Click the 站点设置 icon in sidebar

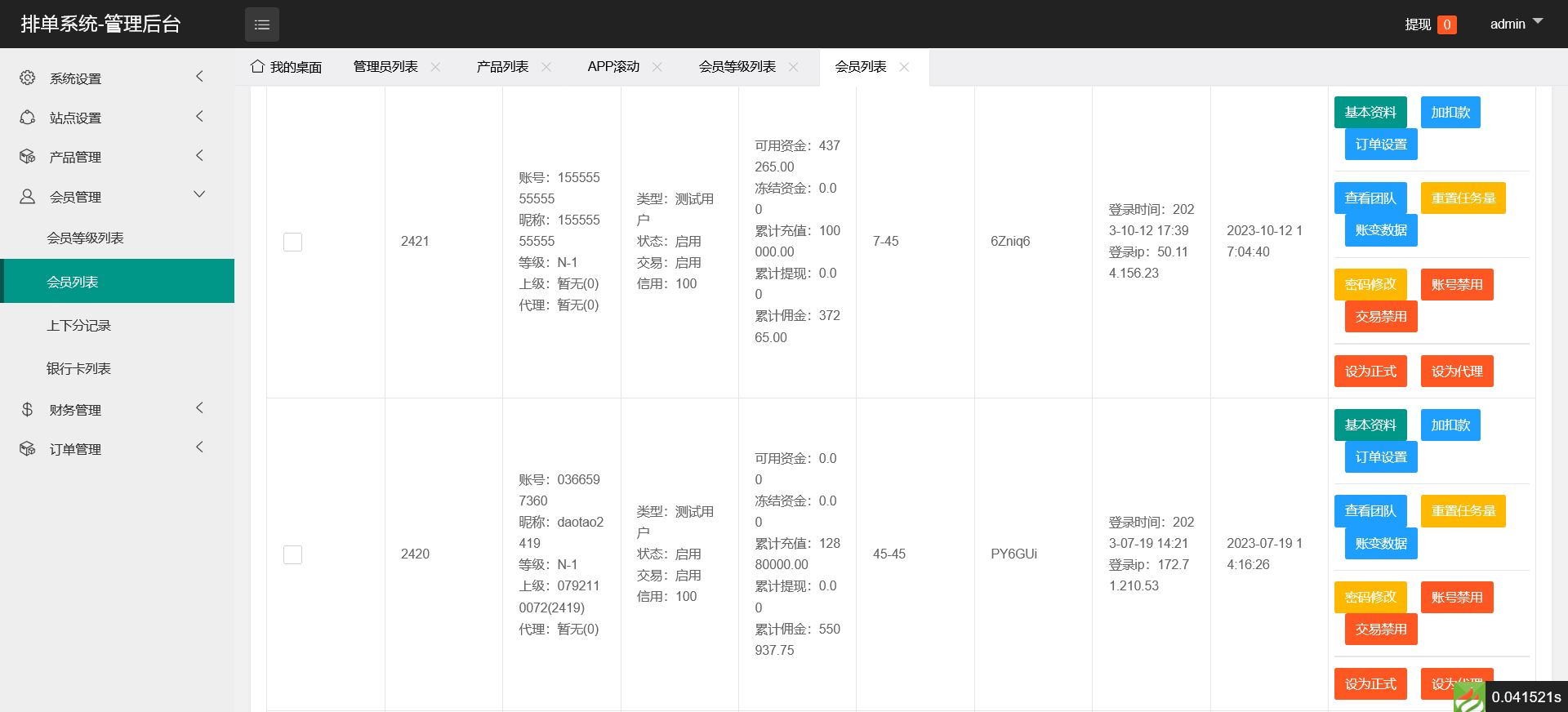tap(28, 118)
